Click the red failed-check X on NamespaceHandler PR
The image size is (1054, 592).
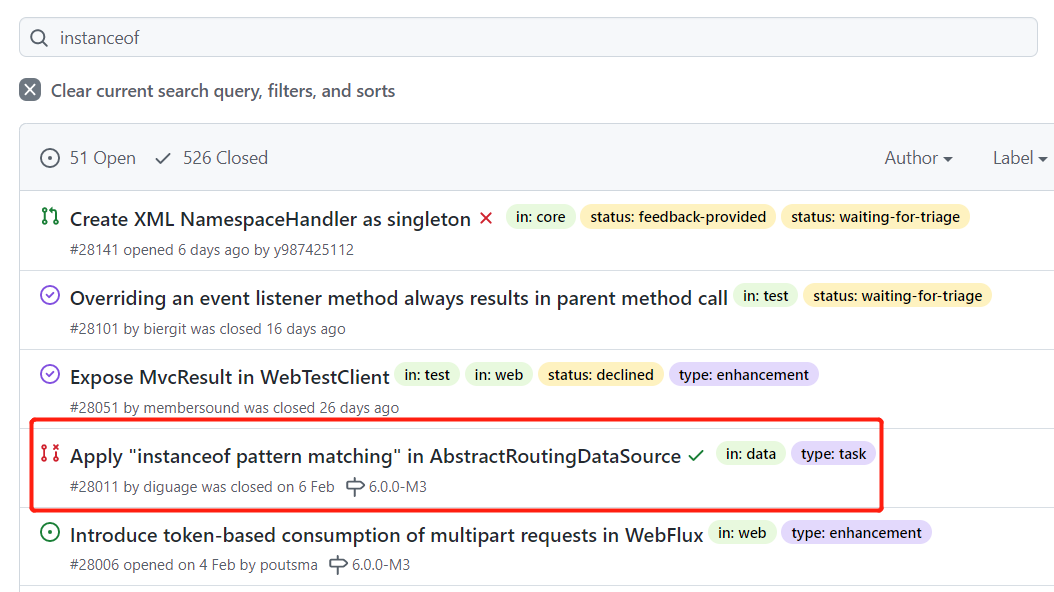(x=486, y=218)
